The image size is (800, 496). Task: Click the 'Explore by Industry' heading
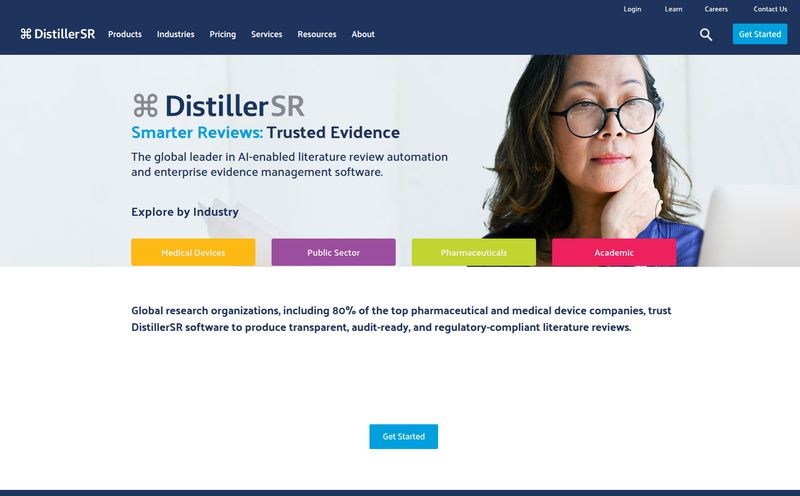(x=185, y=211)
